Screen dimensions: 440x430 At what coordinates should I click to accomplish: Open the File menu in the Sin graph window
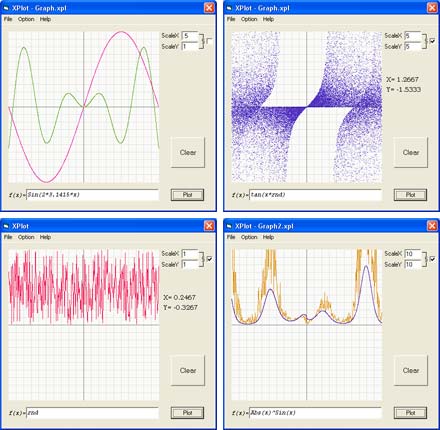coord(8,19)
